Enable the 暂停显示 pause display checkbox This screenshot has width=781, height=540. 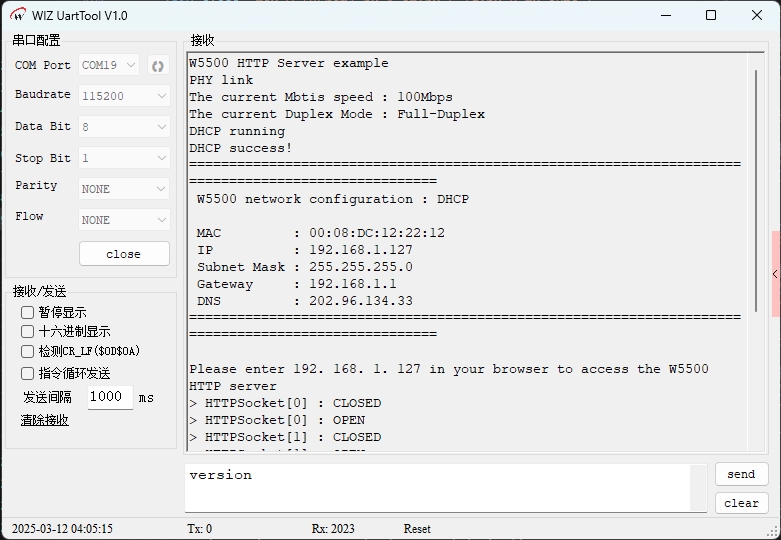tap(28, 312)
